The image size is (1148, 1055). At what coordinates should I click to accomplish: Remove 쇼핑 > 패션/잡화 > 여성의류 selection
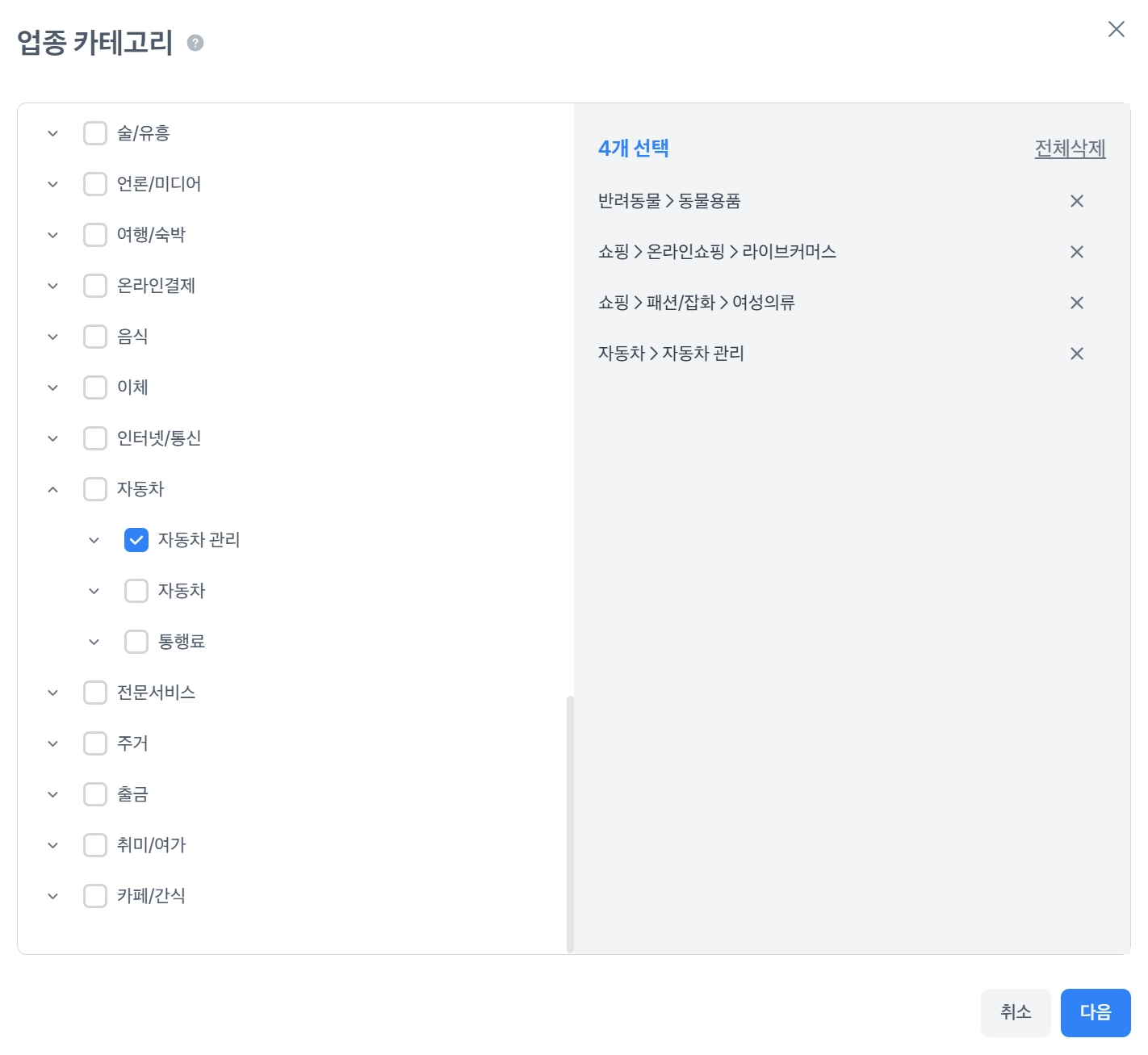click(x=1076, y=303)
